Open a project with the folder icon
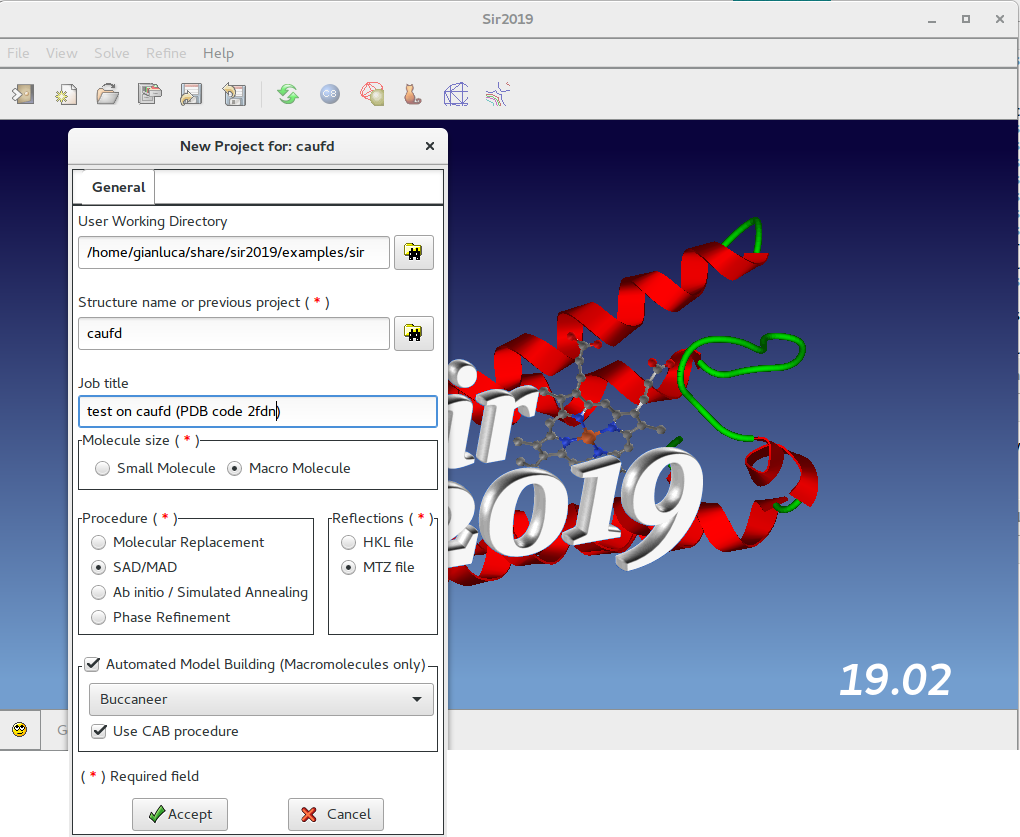Image resolution: width=1020 pixels, height=837 pixels. [107, 94]
